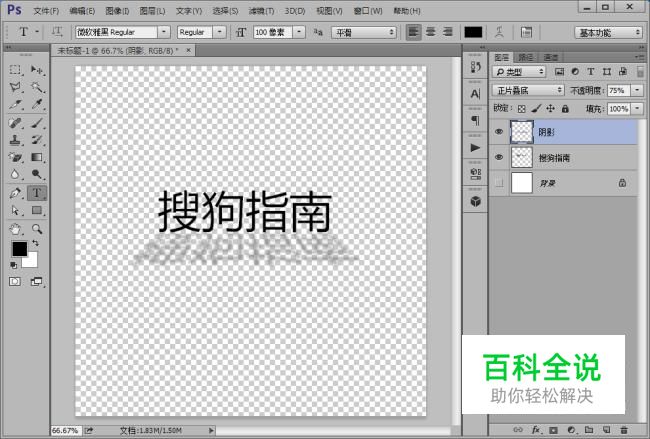Viewport: 650px width, 439px height.
Task: Open the 3D panel cube icon
Action: pos(475,202)
